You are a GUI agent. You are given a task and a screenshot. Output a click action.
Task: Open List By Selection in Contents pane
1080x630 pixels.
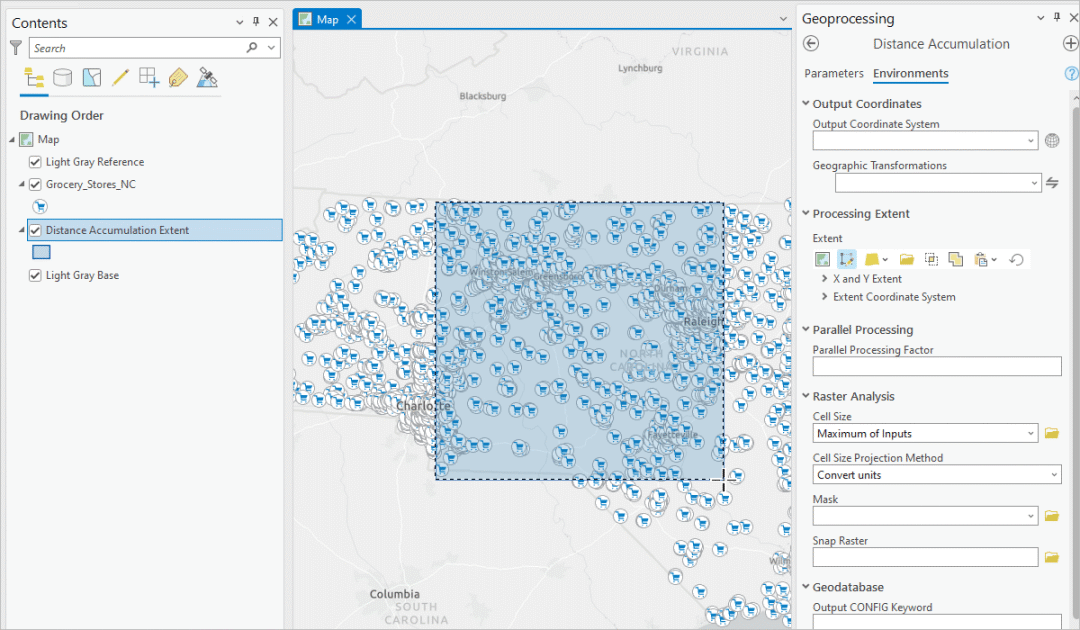91,77
